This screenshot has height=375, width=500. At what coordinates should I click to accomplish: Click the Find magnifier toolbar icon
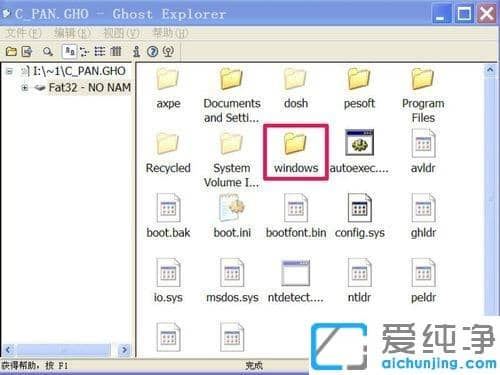(48, 52)
